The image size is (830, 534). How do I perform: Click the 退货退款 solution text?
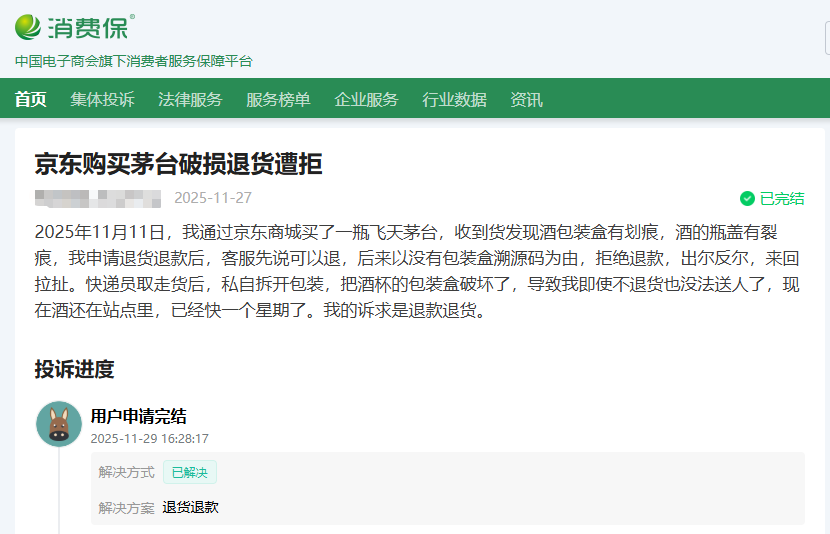pyautogui.click(x=190, y=507)
